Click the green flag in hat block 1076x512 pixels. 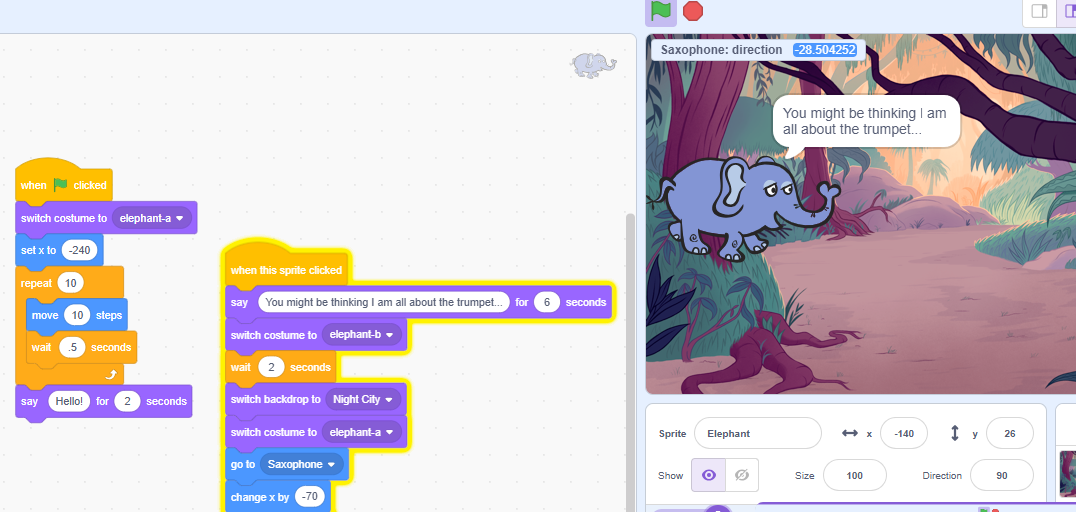60,185
